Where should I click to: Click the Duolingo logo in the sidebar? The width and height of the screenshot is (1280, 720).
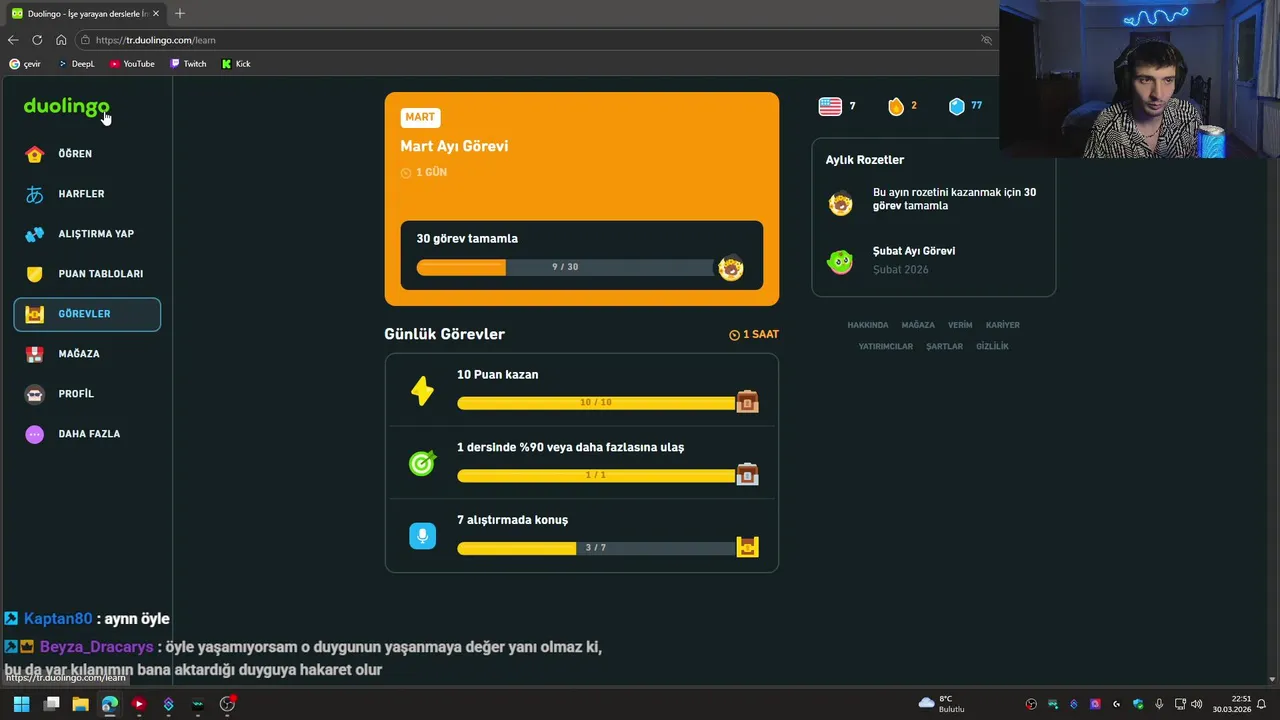(x=66, y=106)
